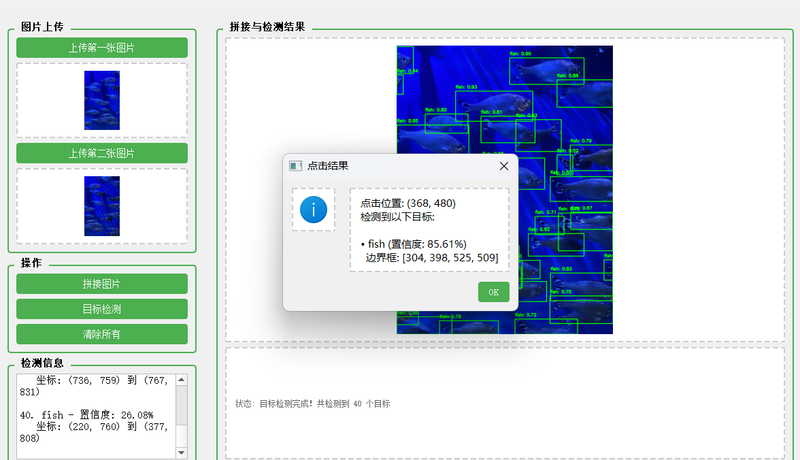This screenshot has width=800, height=460.
Task: Click the 拼接图片 stitch button
Action: pyautogui.click(x=102, y=284)
